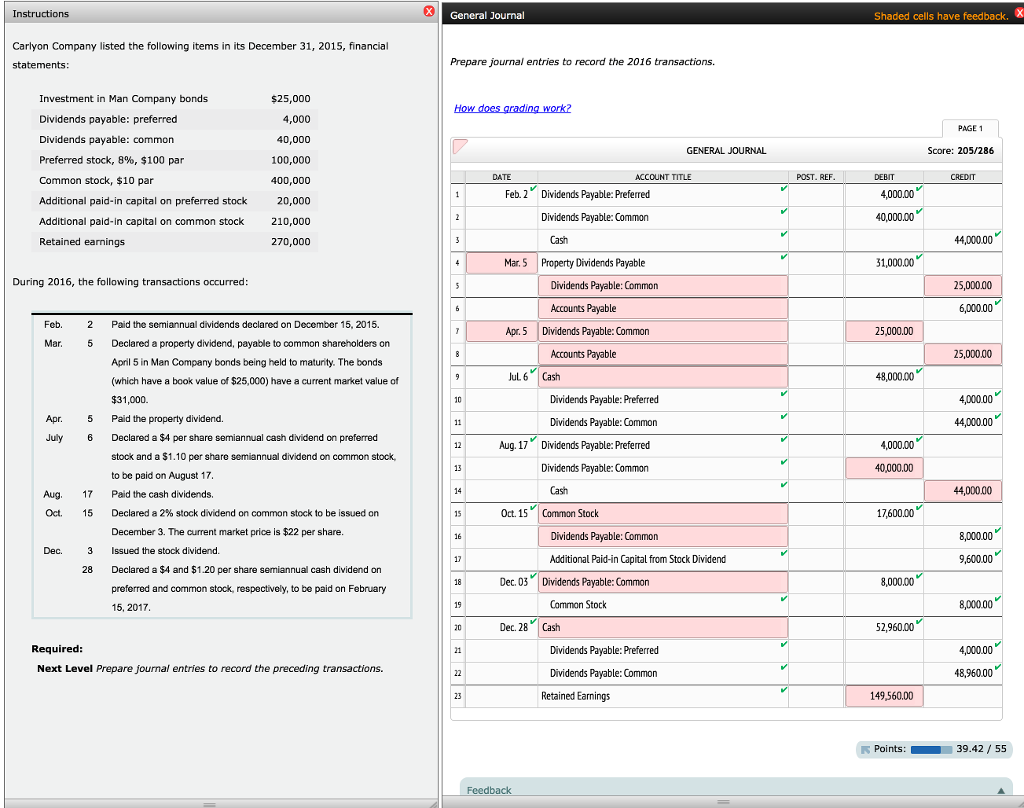Select the row 19 'Common Stock' cell
1024x808 pixels.
pyautogui.click(x=663, y=605)
